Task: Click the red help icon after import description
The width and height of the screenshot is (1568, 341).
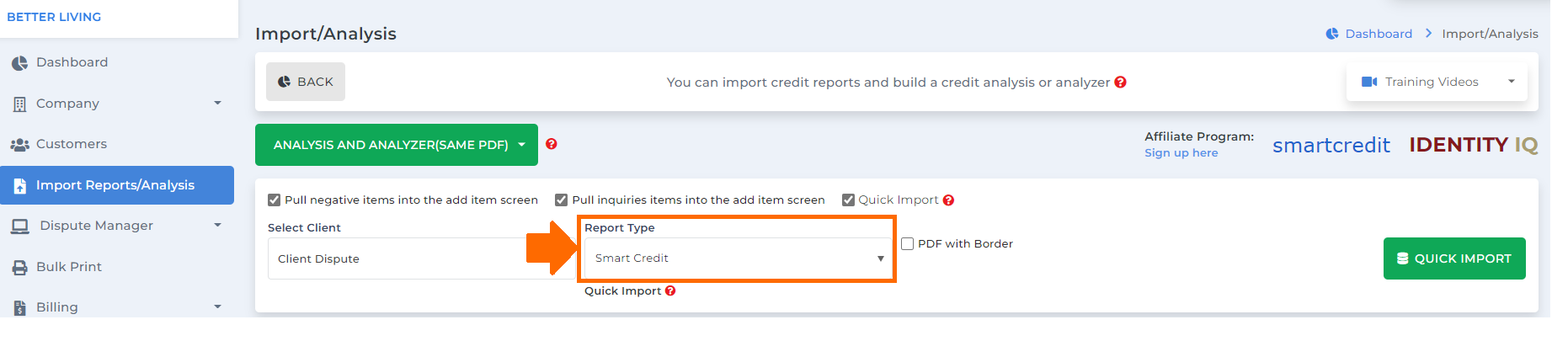Action: tap(1120, 83)
